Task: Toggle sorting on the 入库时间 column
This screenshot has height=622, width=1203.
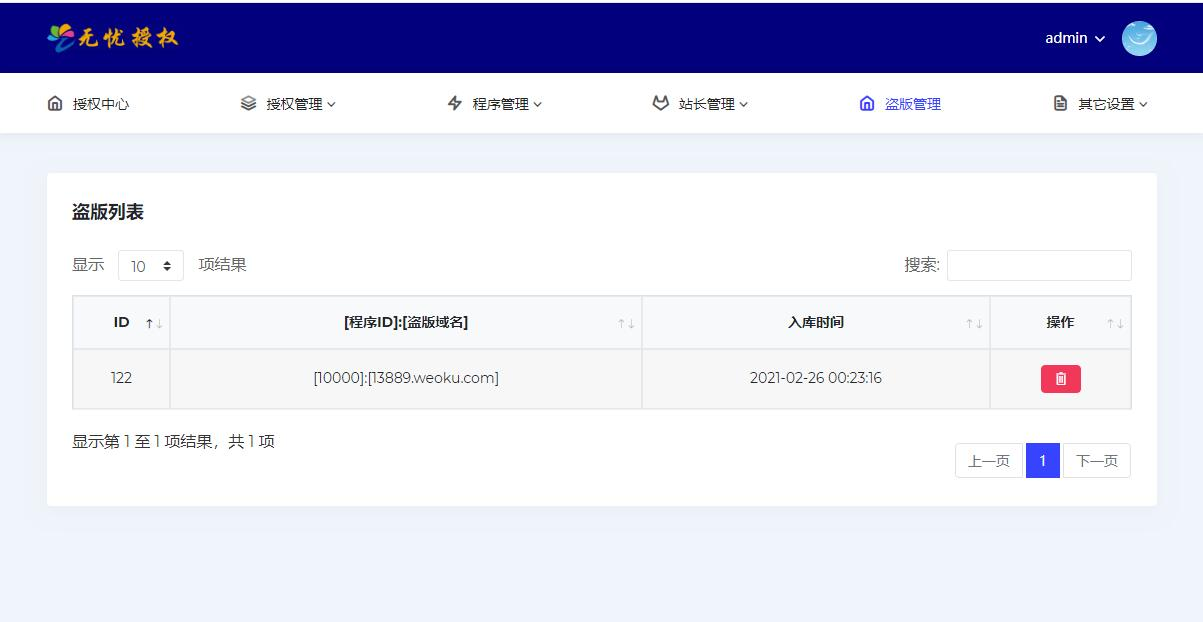Action: [970, 322]
